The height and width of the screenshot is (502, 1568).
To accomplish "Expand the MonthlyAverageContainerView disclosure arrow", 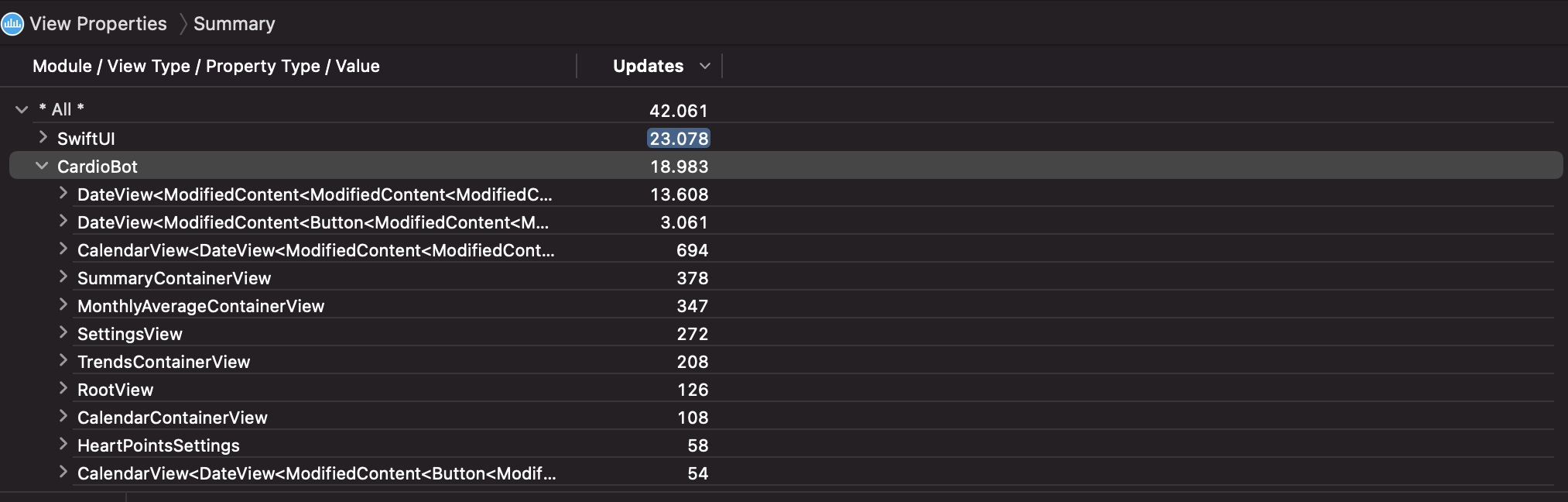I will tap(63, 305).
